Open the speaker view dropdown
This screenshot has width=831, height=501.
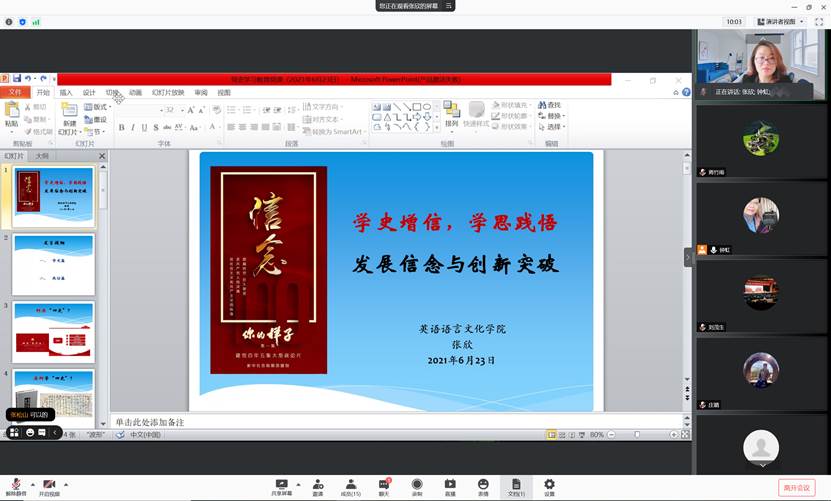click(x=780, y=21)
